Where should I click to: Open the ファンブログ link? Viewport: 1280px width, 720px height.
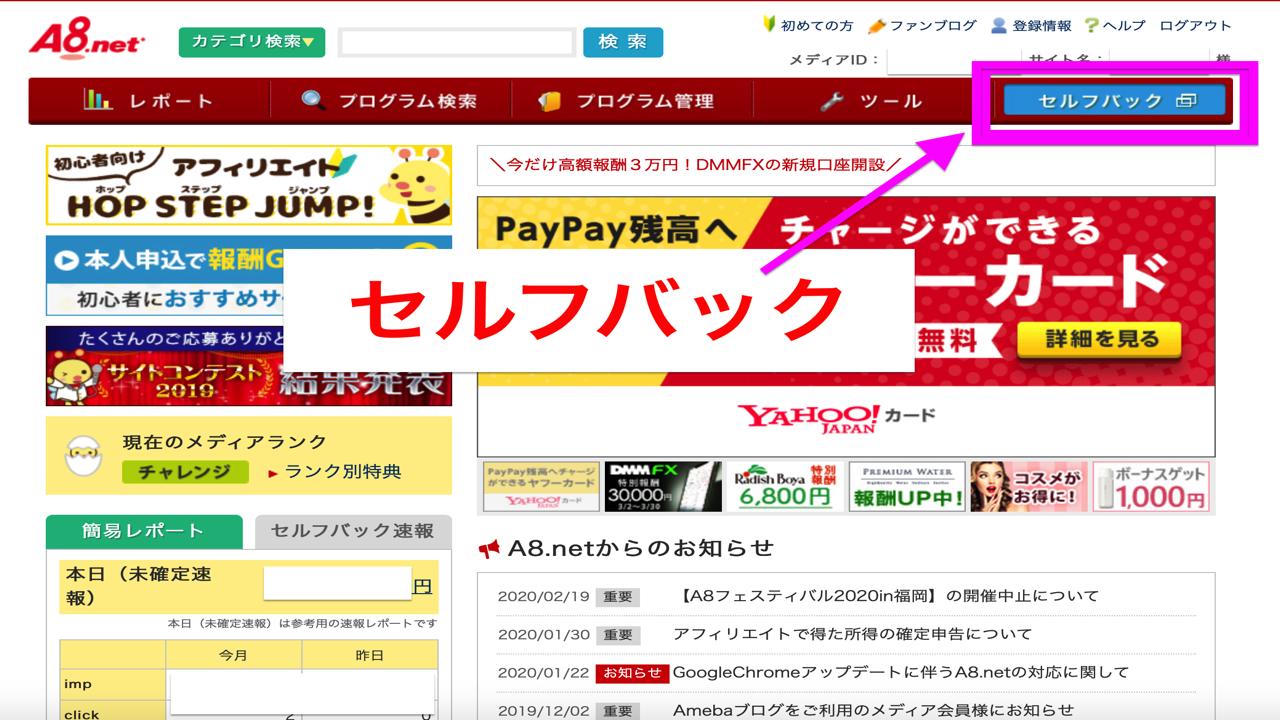tap(924, 25)
